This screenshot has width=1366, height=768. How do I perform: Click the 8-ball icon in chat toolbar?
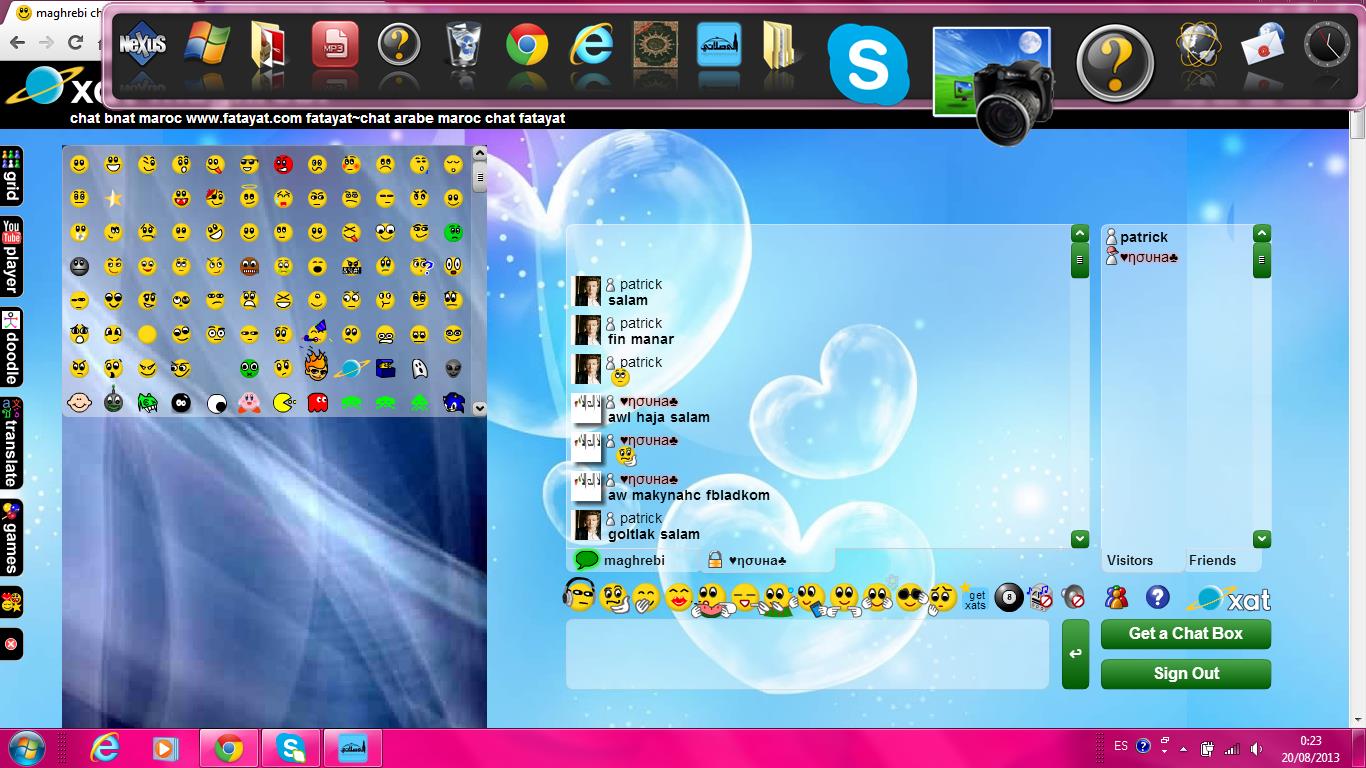click(1008, 599)
